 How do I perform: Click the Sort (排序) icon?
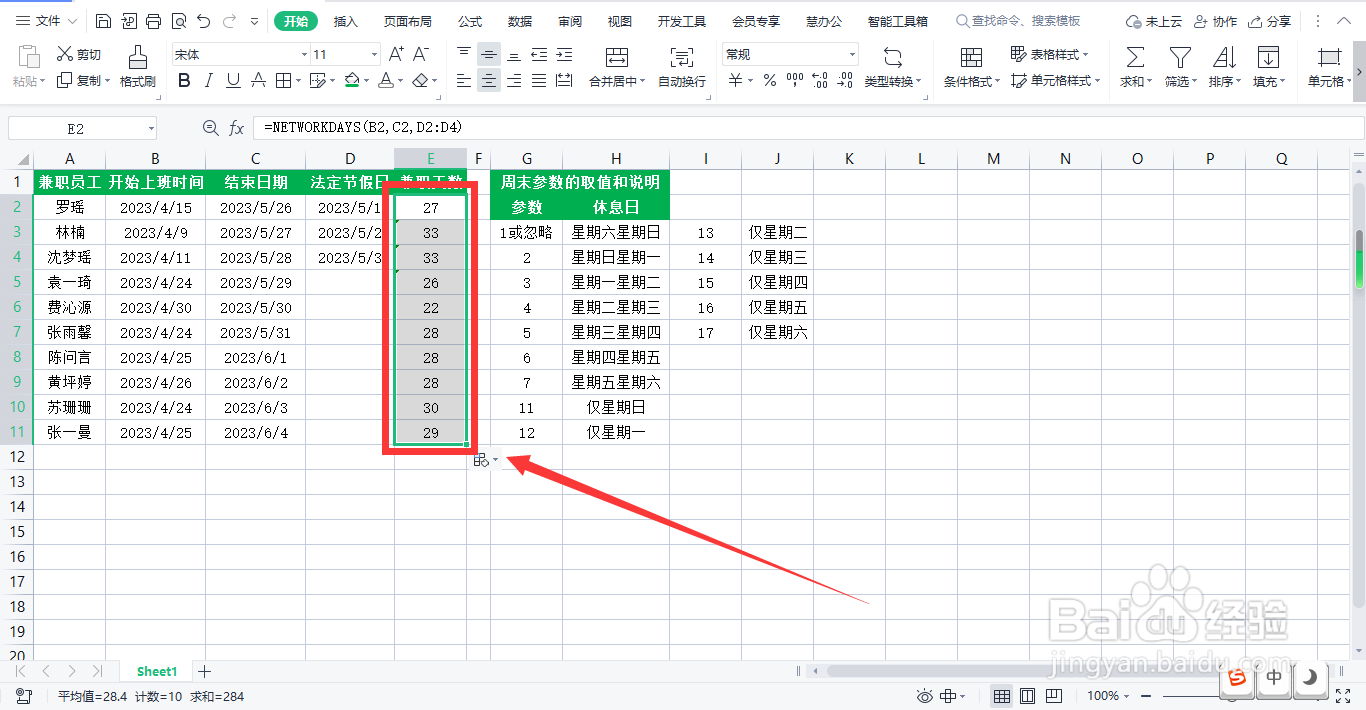click(x=1225, y=58)
